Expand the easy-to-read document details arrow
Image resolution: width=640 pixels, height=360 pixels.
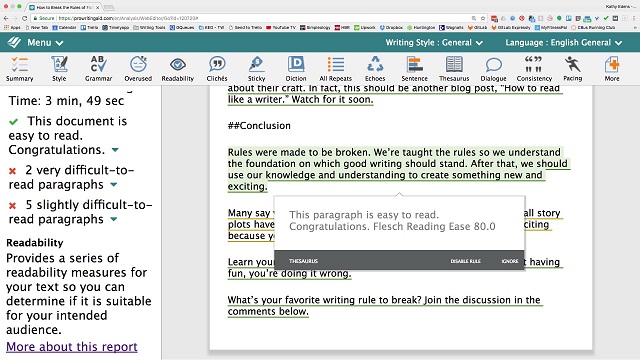[115, 150]
